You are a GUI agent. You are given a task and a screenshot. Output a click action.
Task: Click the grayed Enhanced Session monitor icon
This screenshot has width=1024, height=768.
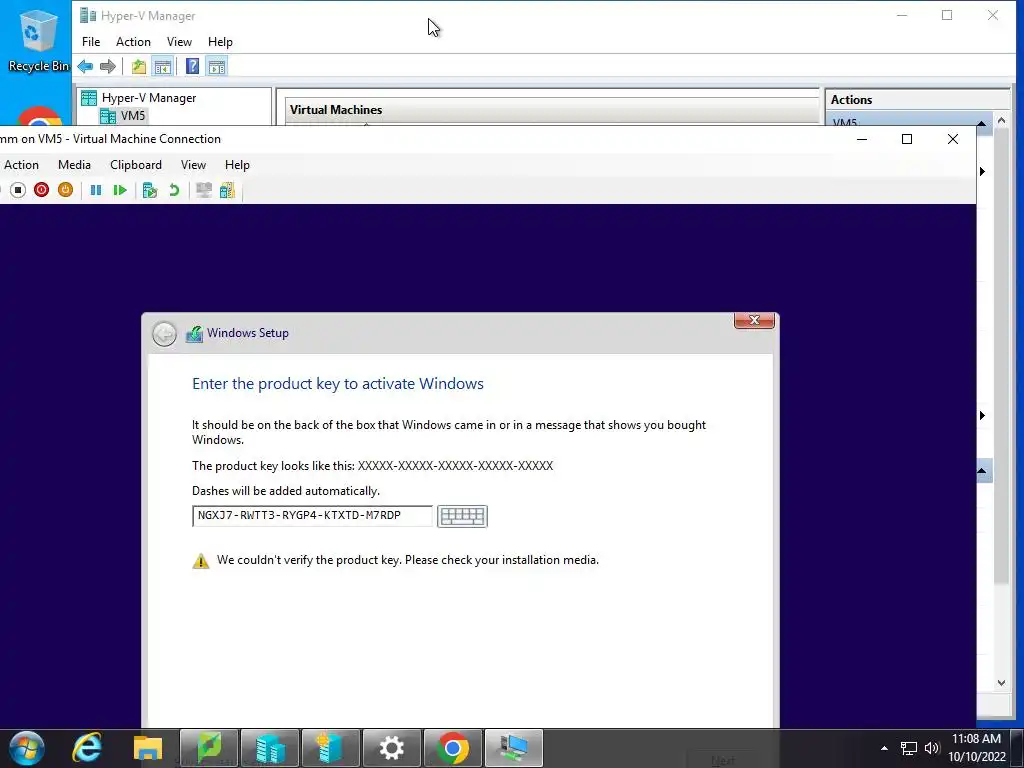[204, 190]
